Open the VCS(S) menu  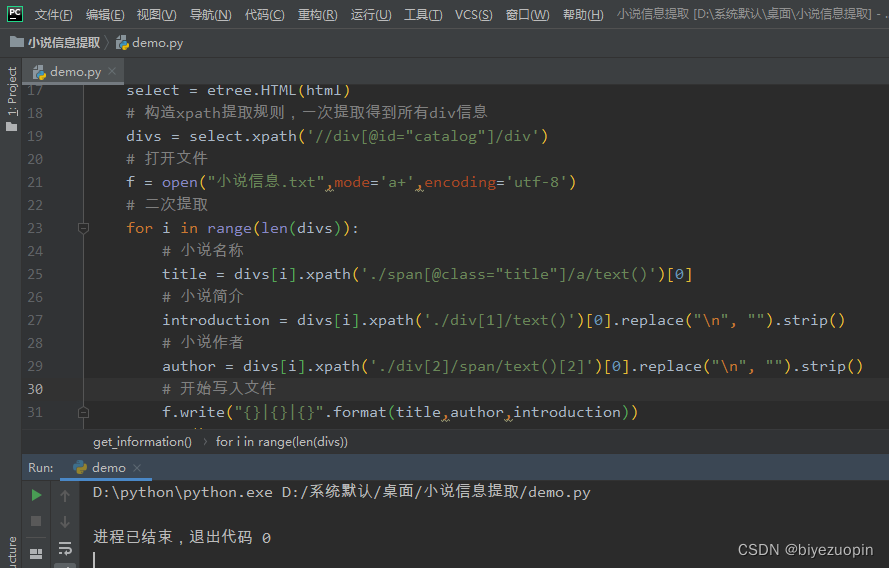pos(473,15)
